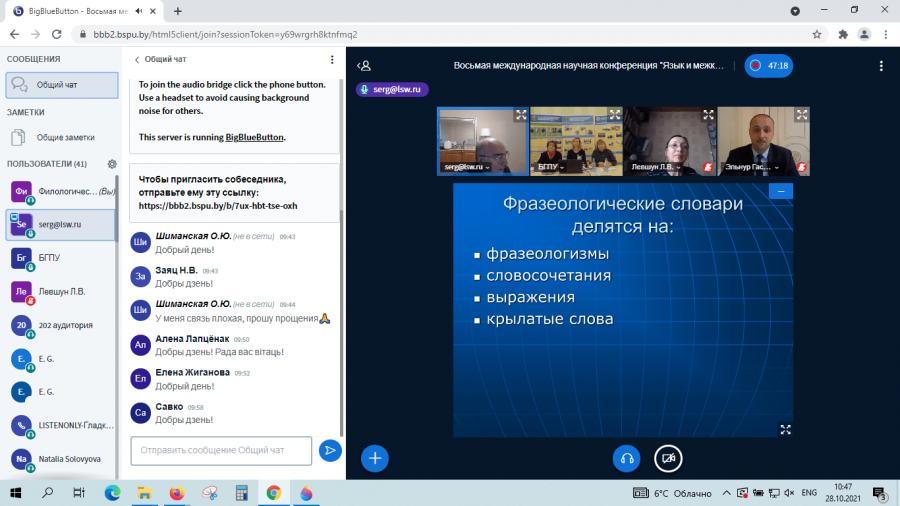This screenshot has height=506, width=900.
Task: Collapse chat using the Общий чат back arrow
Action: (160, 59)
